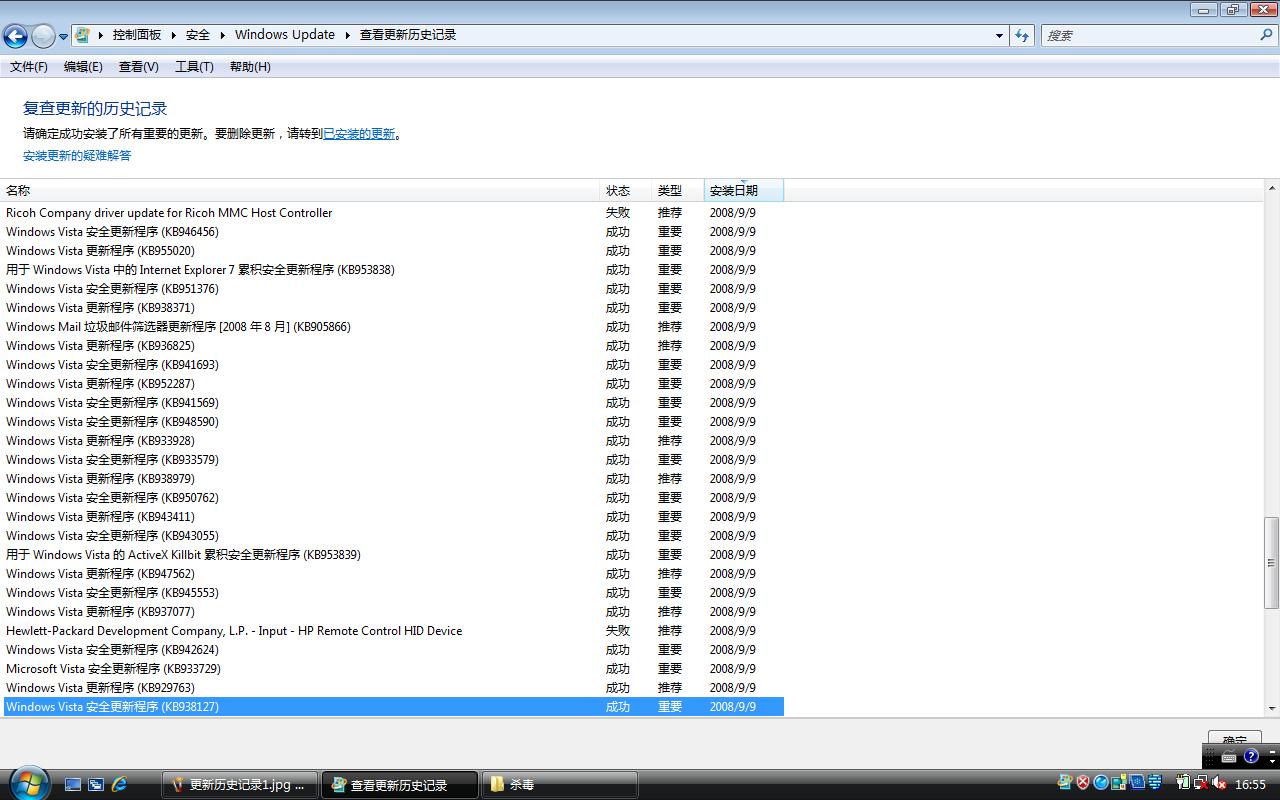This screenshot has height=800, width=1280.
Task: Select the KB951376 security update row
Action: click(x=392, y=289)
